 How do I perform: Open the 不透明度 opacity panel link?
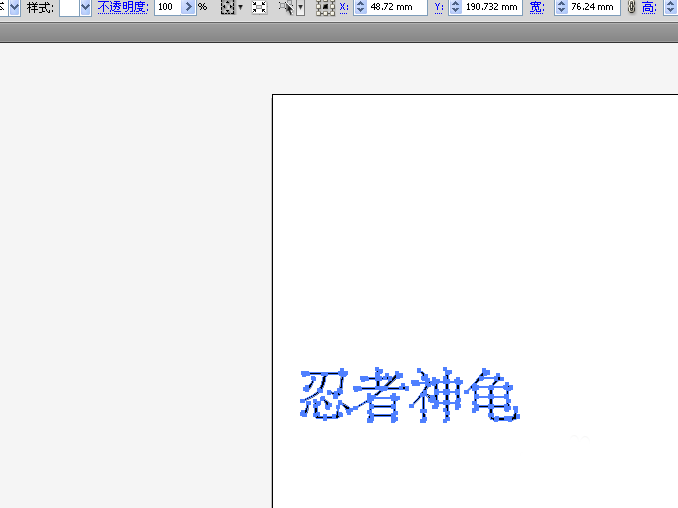pyautogui.click(x=123, y=7)
